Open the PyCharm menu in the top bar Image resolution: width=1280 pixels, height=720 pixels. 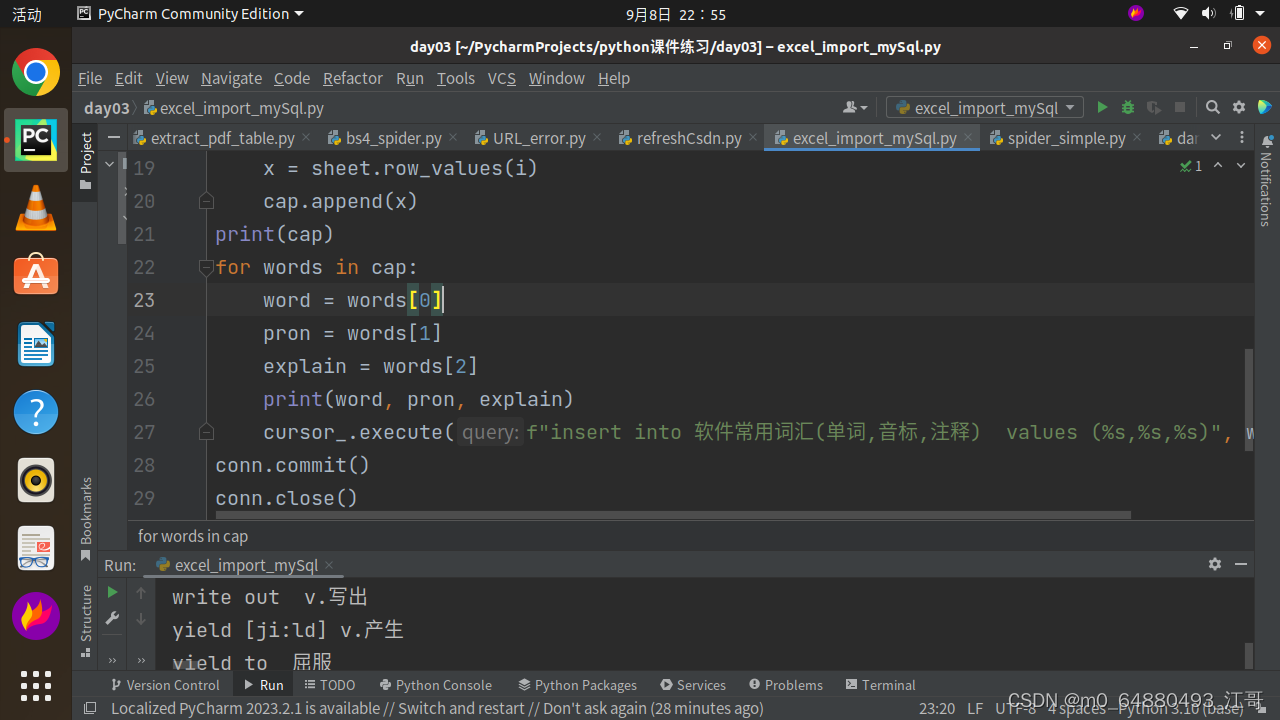[190, 14]
